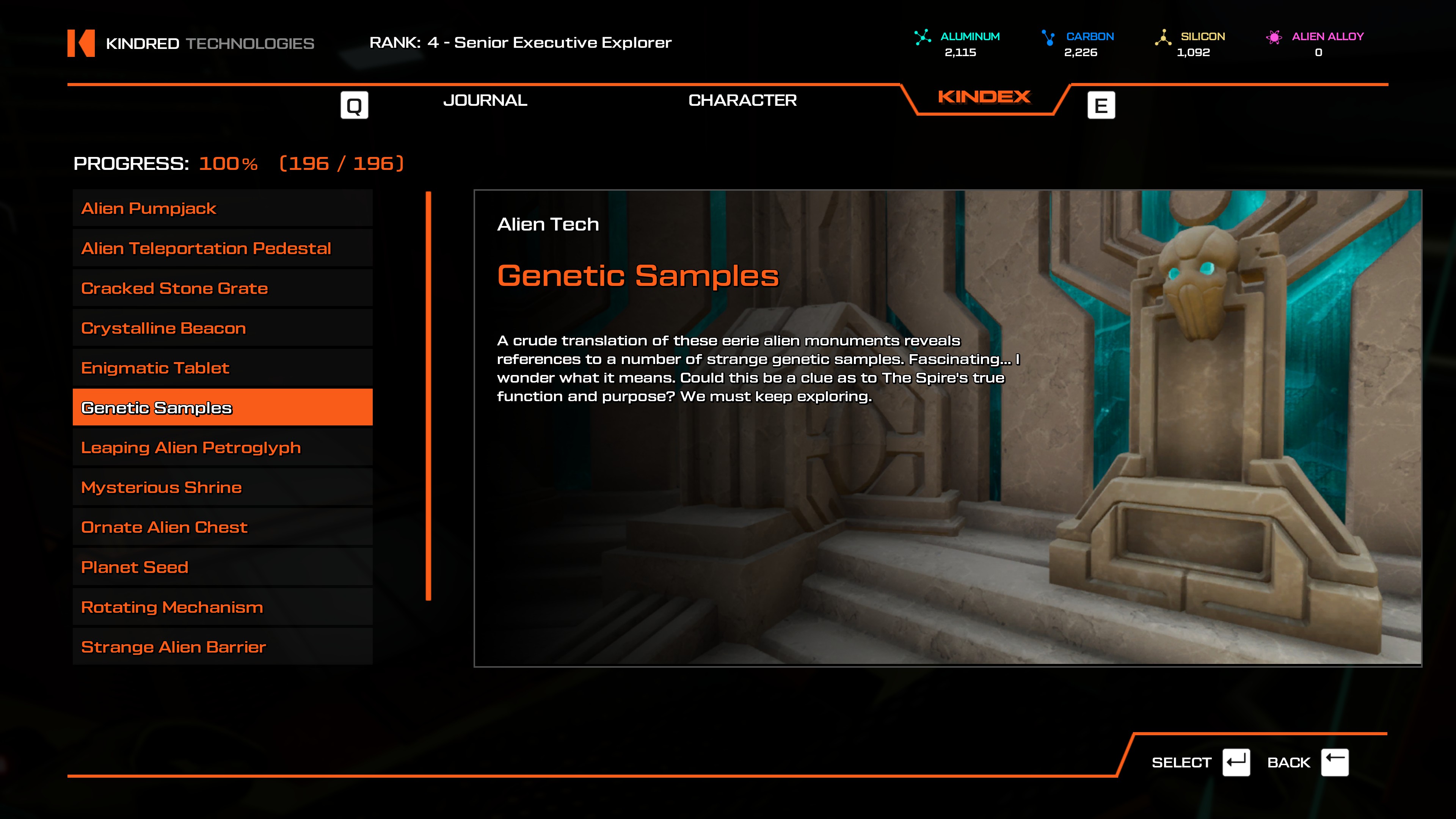This screenshot has height=819, width=1456.
Task: Click the Backspace key icon beside Back
Action: 1335,762
